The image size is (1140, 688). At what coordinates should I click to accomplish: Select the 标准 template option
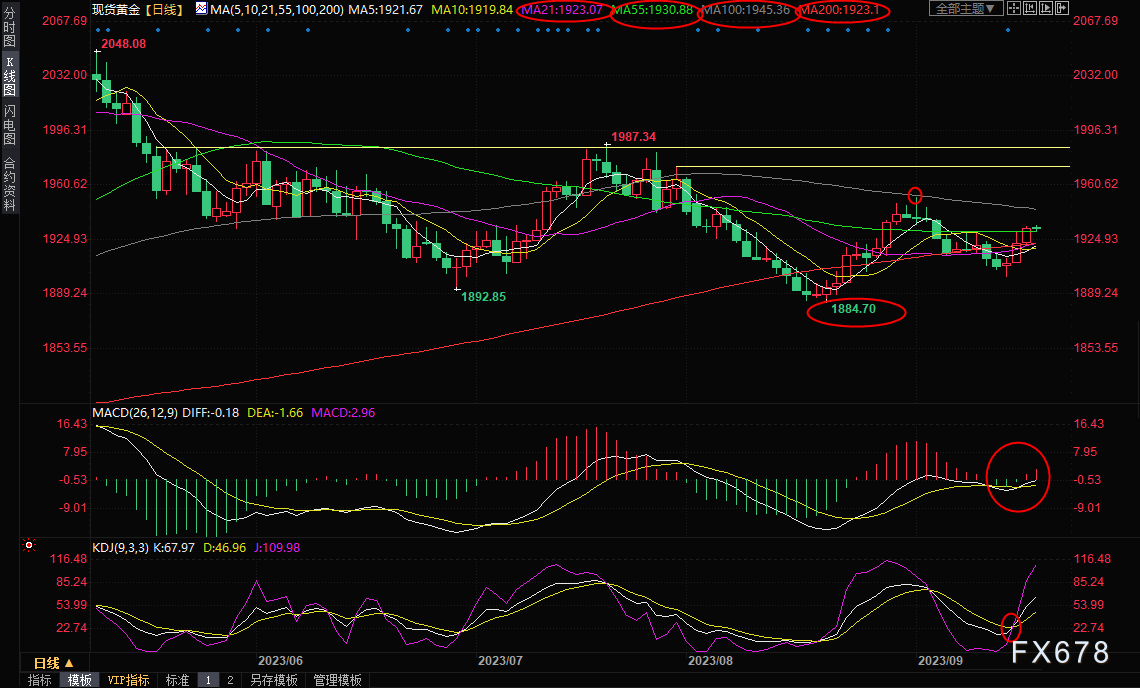pos(177,680)
